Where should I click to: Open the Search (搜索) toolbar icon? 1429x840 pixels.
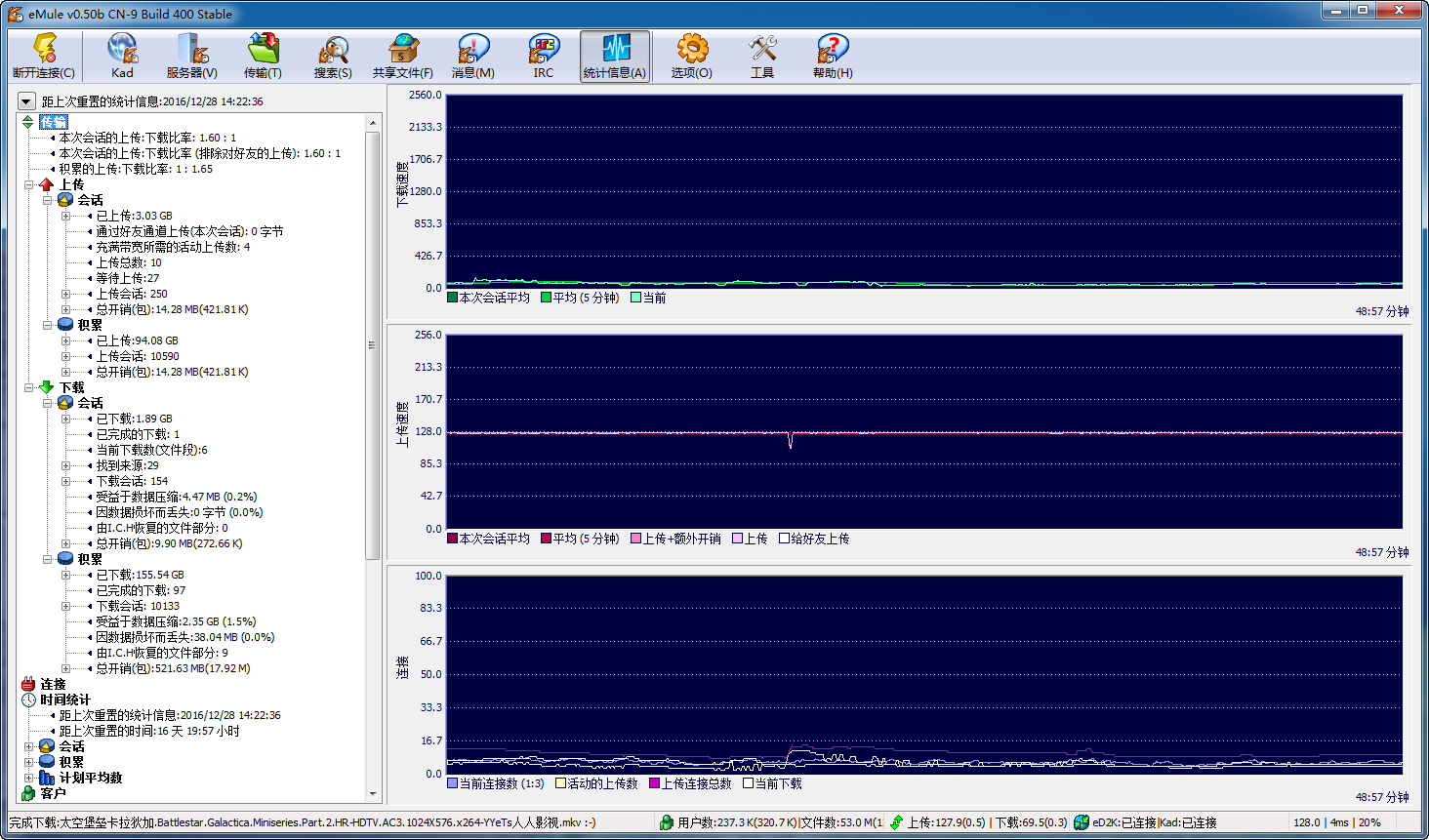coord(333,56)
